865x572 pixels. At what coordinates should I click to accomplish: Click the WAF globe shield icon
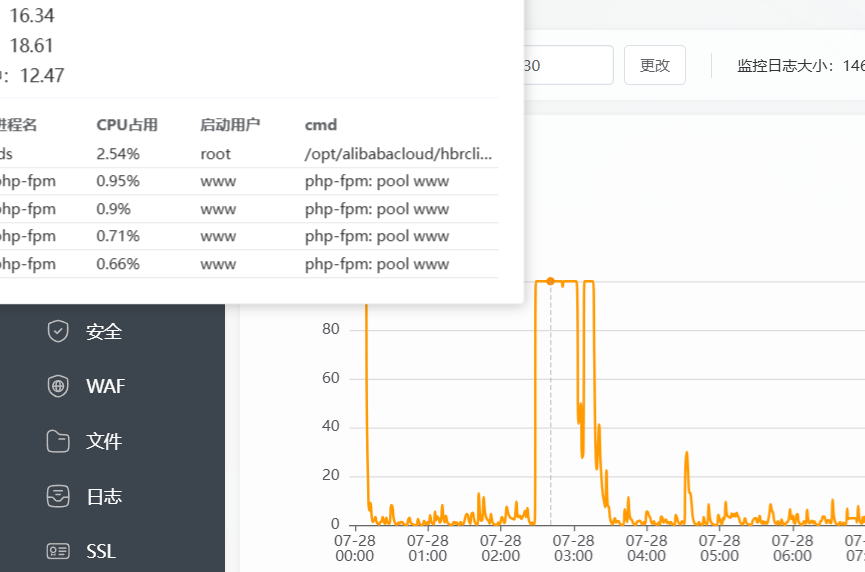[x=58, y=386]
